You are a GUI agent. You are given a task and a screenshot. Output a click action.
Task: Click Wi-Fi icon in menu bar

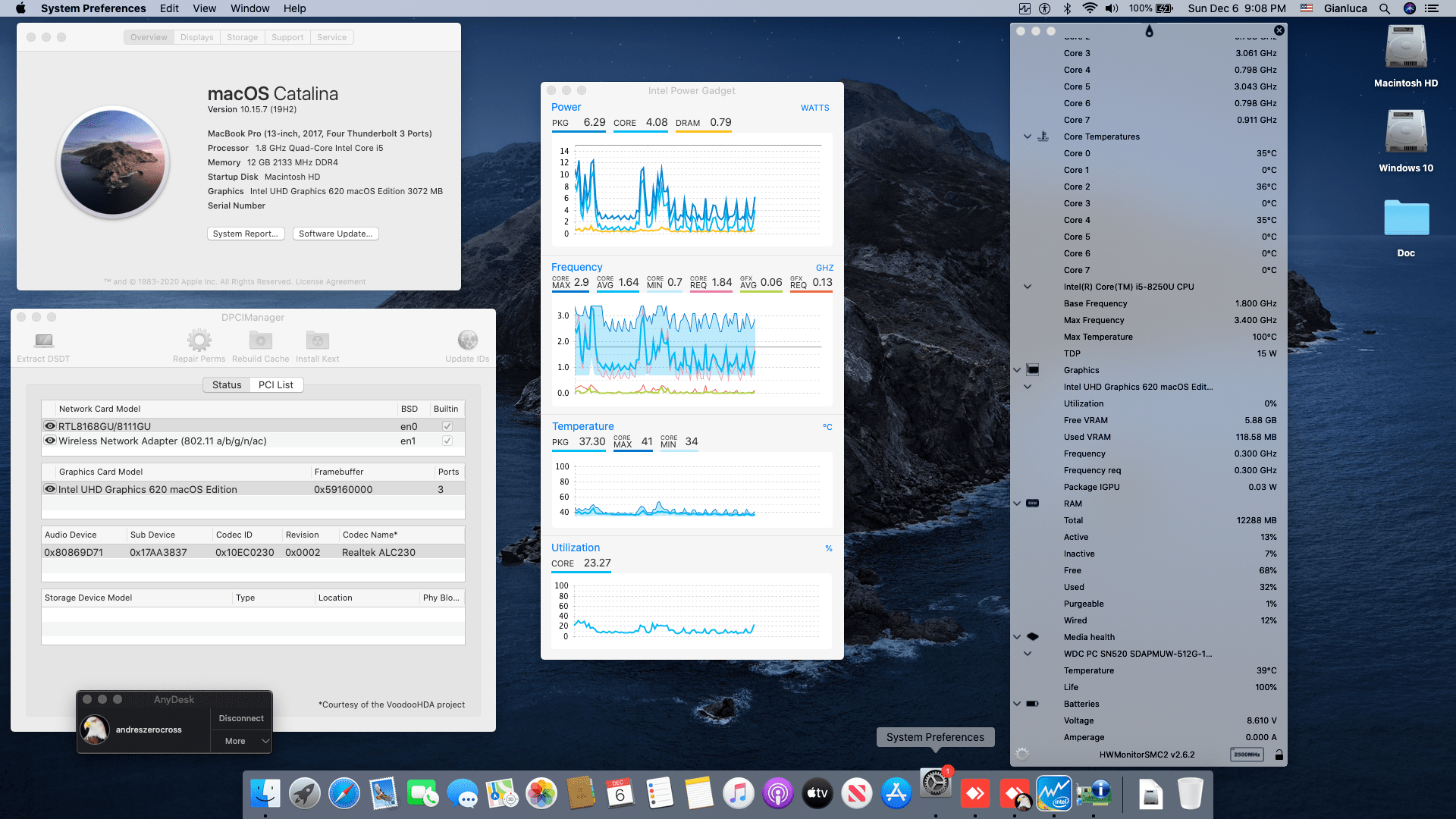[x=1090, y=8]
